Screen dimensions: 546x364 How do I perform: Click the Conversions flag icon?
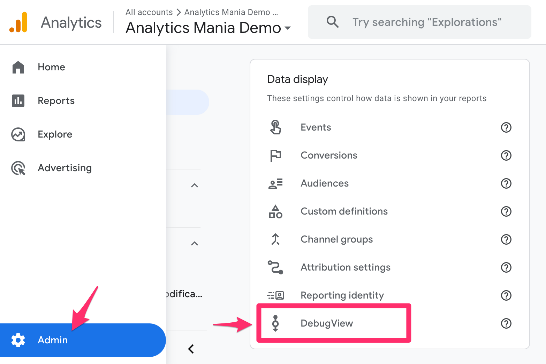click(275, 155)
